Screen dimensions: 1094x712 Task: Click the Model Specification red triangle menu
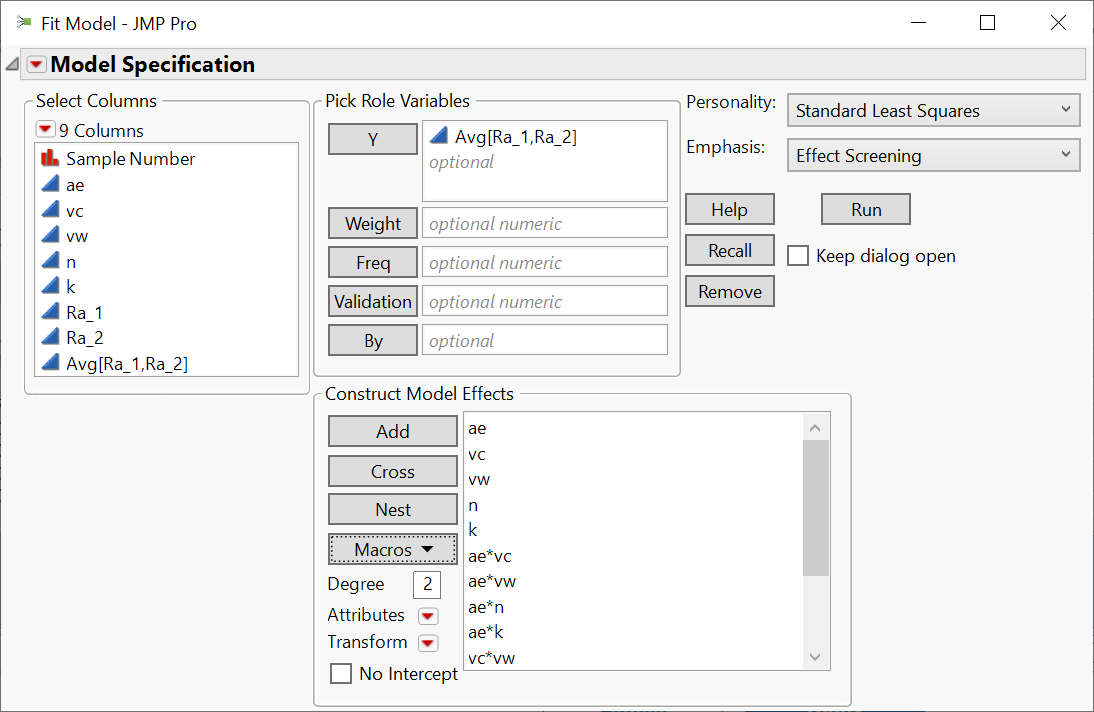click(37, 65)
